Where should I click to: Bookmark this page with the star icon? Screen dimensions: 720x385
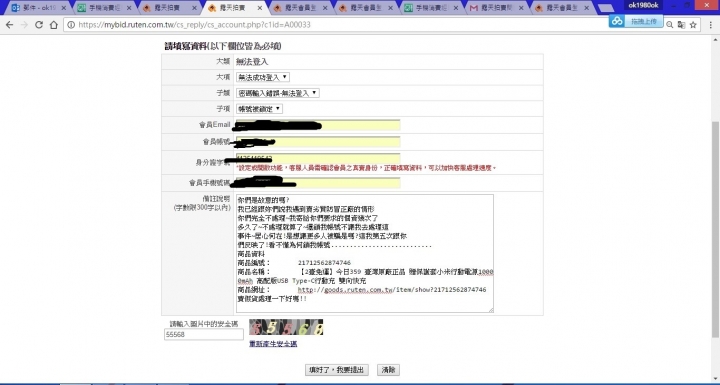coord(693,25)
